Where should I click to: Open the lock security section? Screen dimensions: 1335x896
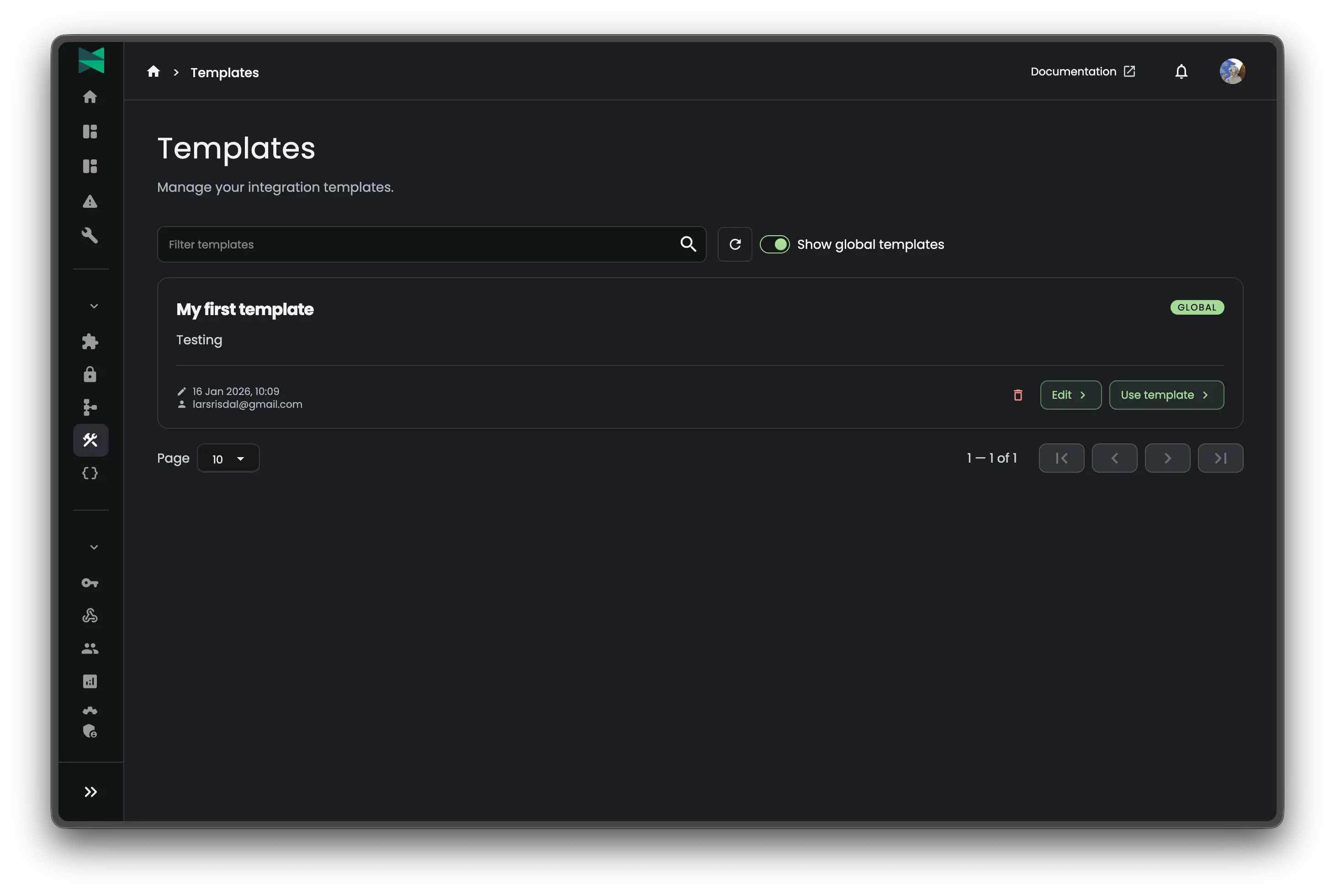coord(90,374)
